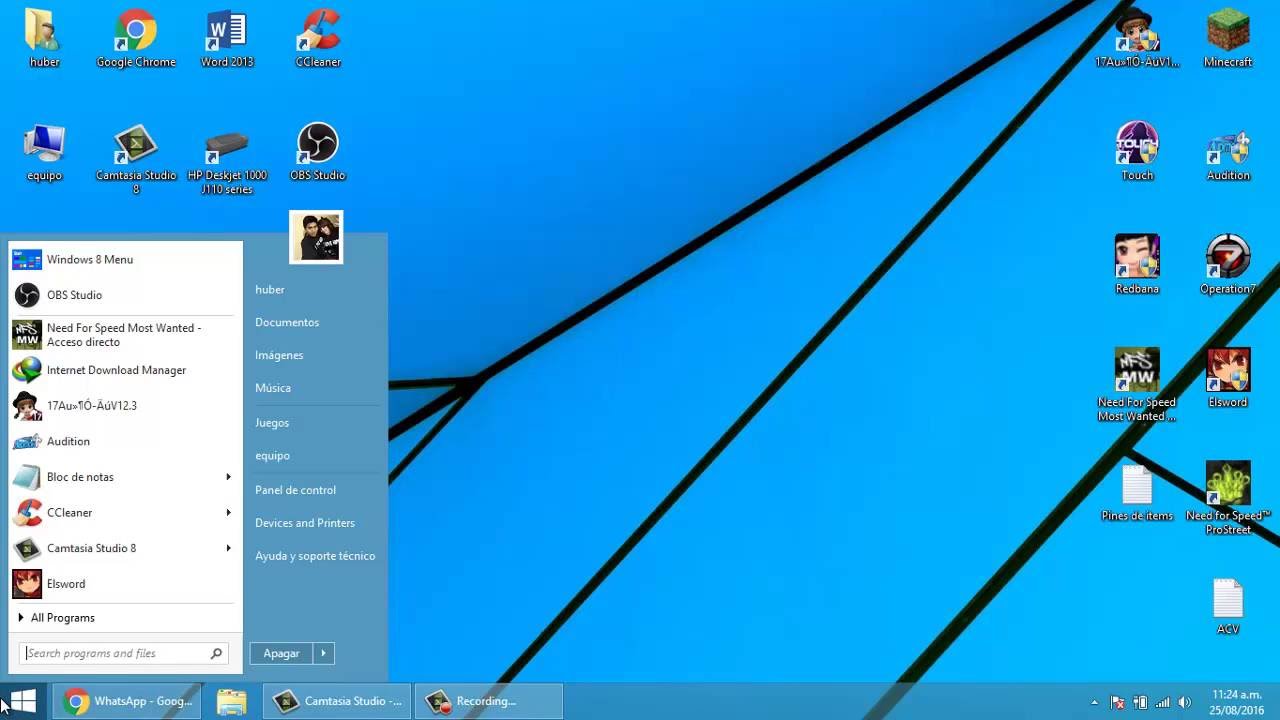Expand the Camtasia Studio 8 submenu arrow

click(228, 548)
